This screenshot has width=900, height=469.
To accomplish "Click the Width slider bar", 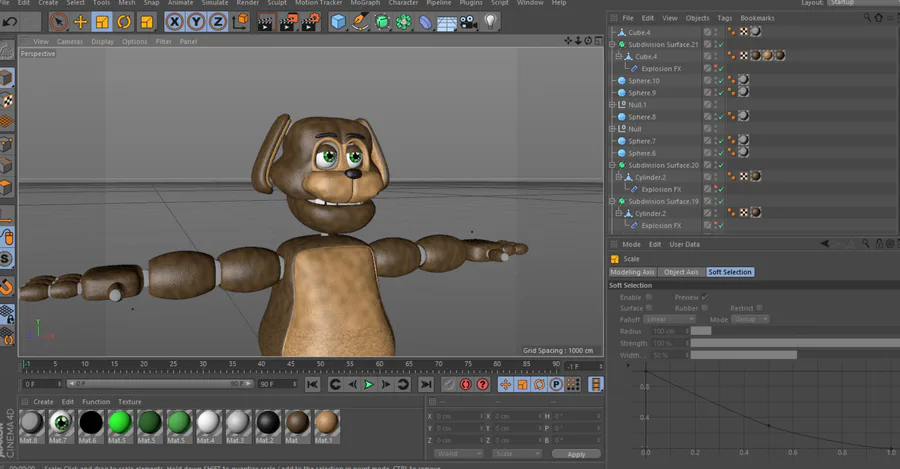I will [x=795, y=355].
